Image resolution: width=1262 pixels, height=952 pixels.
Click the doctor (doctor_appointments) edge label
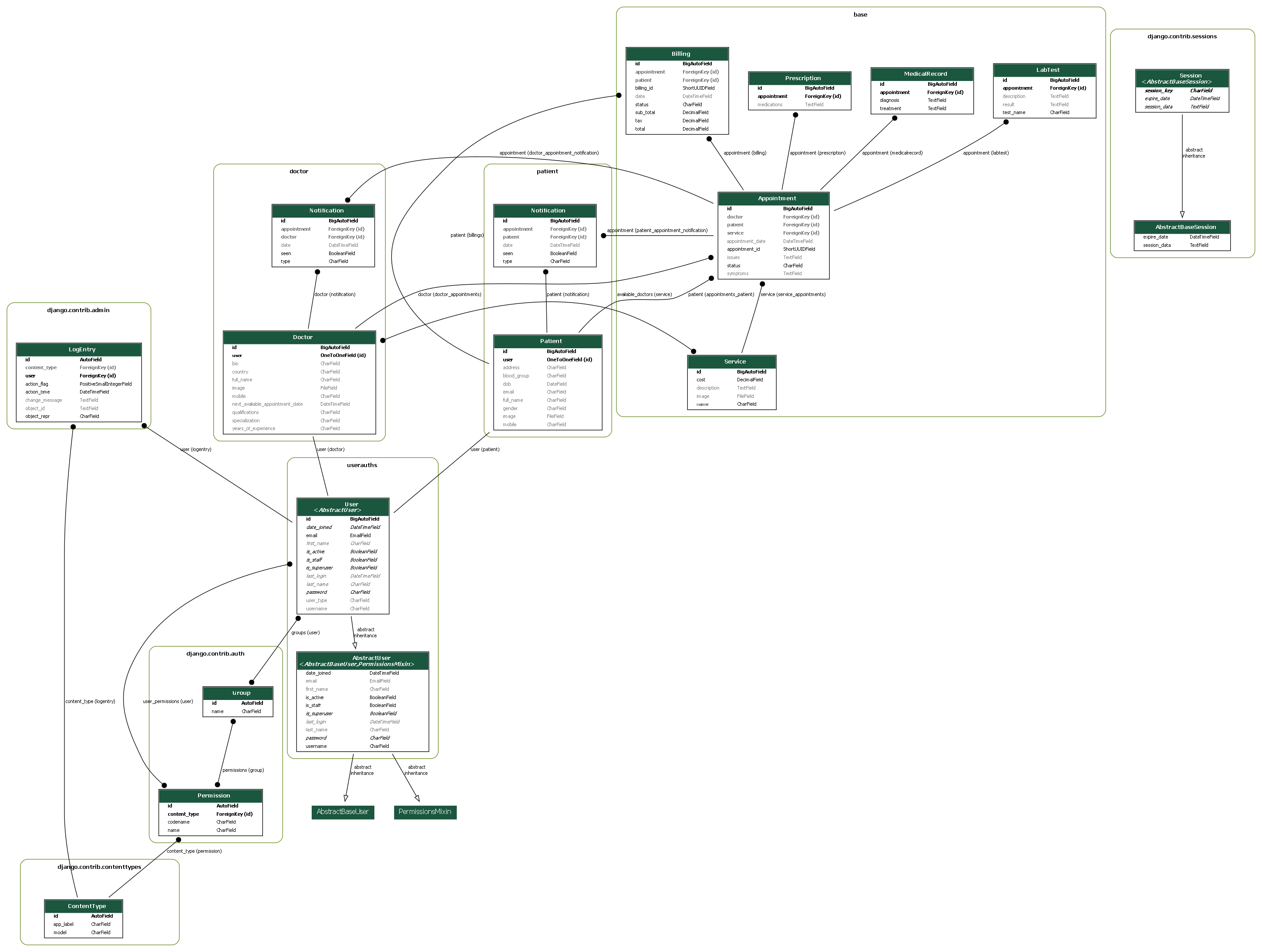[449, 294]
